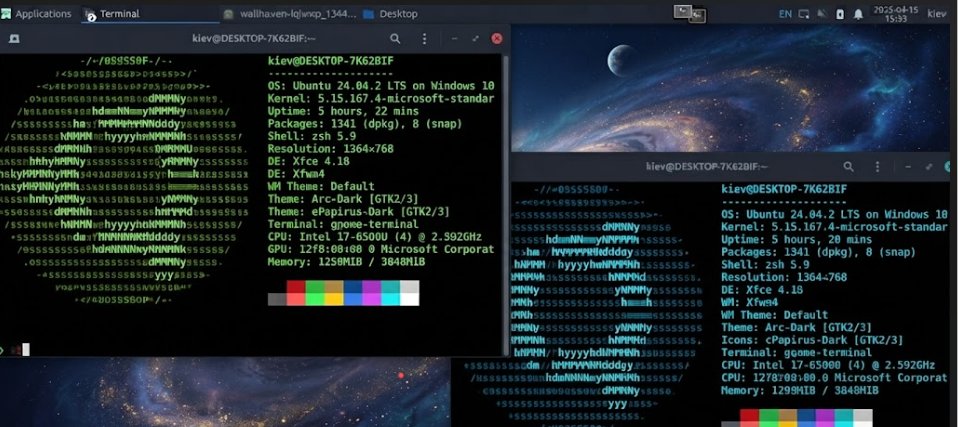Switch to the Desktop folder taskbar button
This screenshot has width=958, height=427.
pyautogui.click(x=391, y=13)
